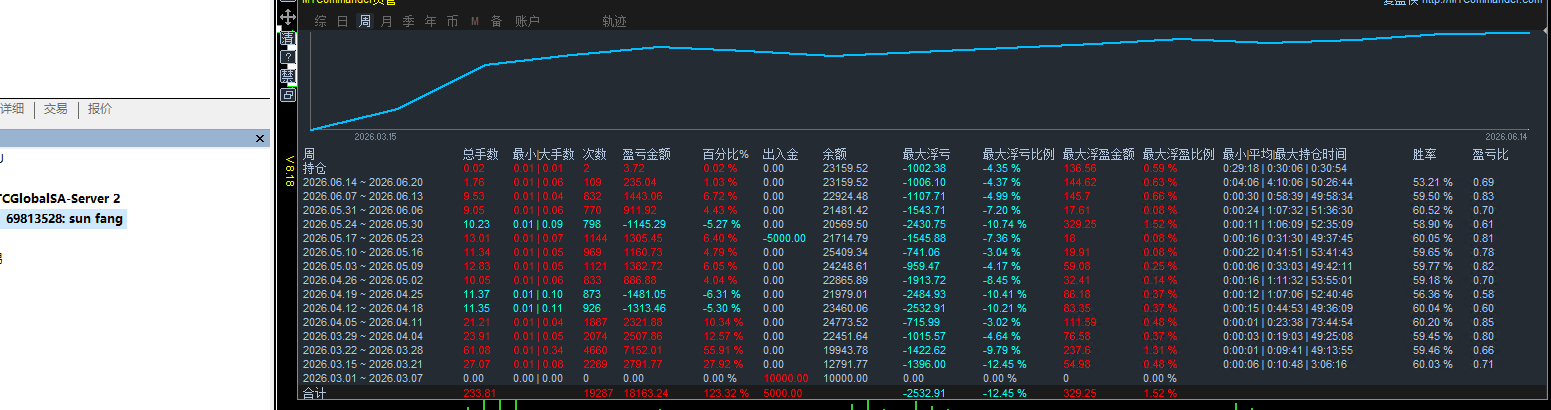Image resolution: width=1551 pixels, height=410 pixels.
Task: Select week row 2026.06.14 ~ 2026.06.20
Action: click(362, 182)
